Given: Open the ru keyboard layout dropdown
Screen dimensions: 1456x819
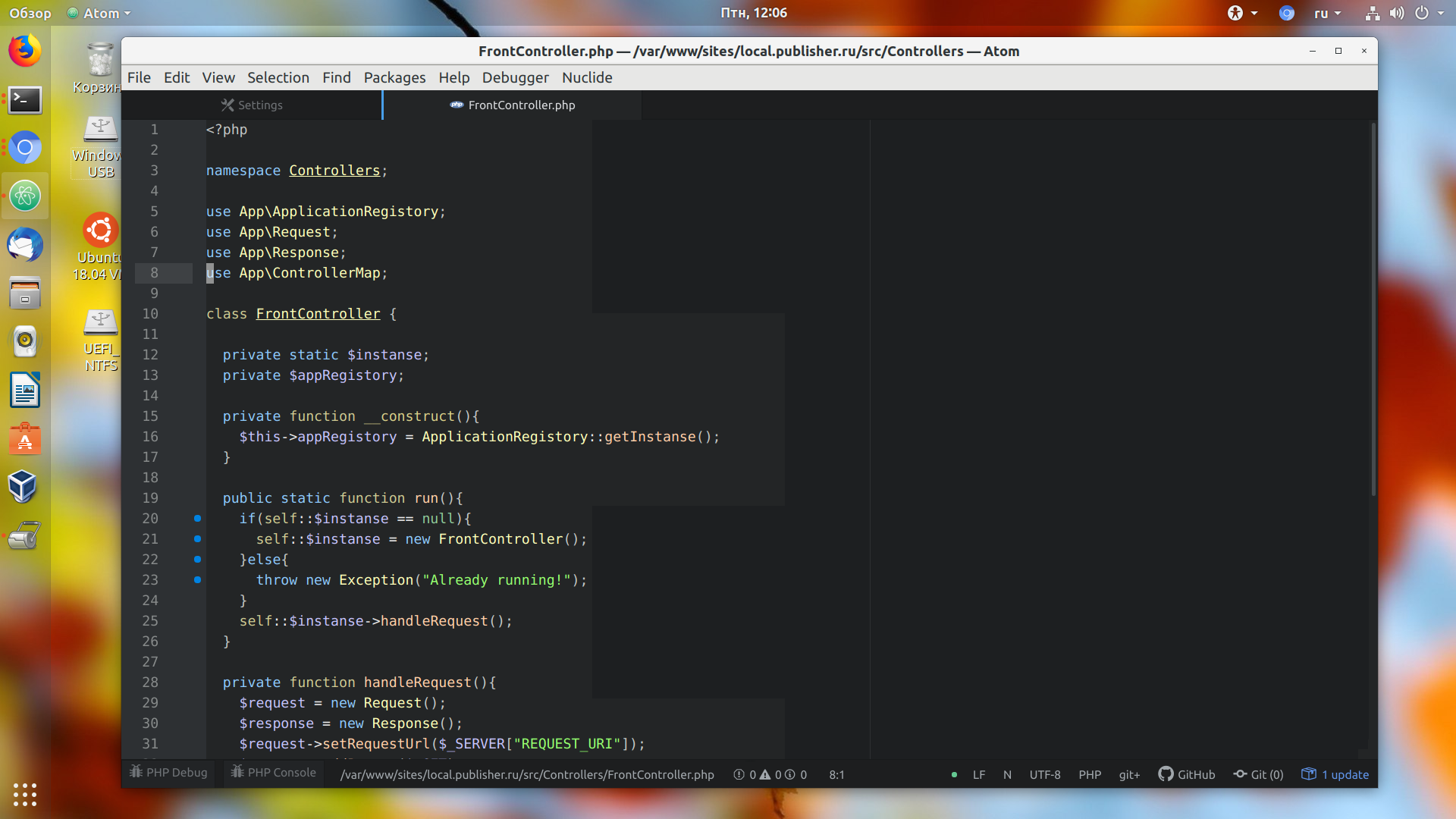Looking at the screenshot, I should [1327, 13].
